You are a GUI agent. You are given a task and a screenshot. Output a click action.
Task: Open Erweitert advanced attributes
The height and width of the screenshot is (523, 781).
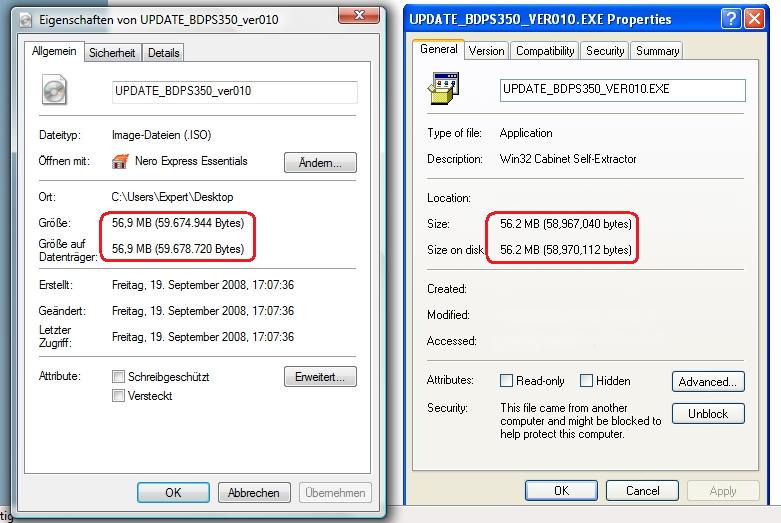coord(320,377)
